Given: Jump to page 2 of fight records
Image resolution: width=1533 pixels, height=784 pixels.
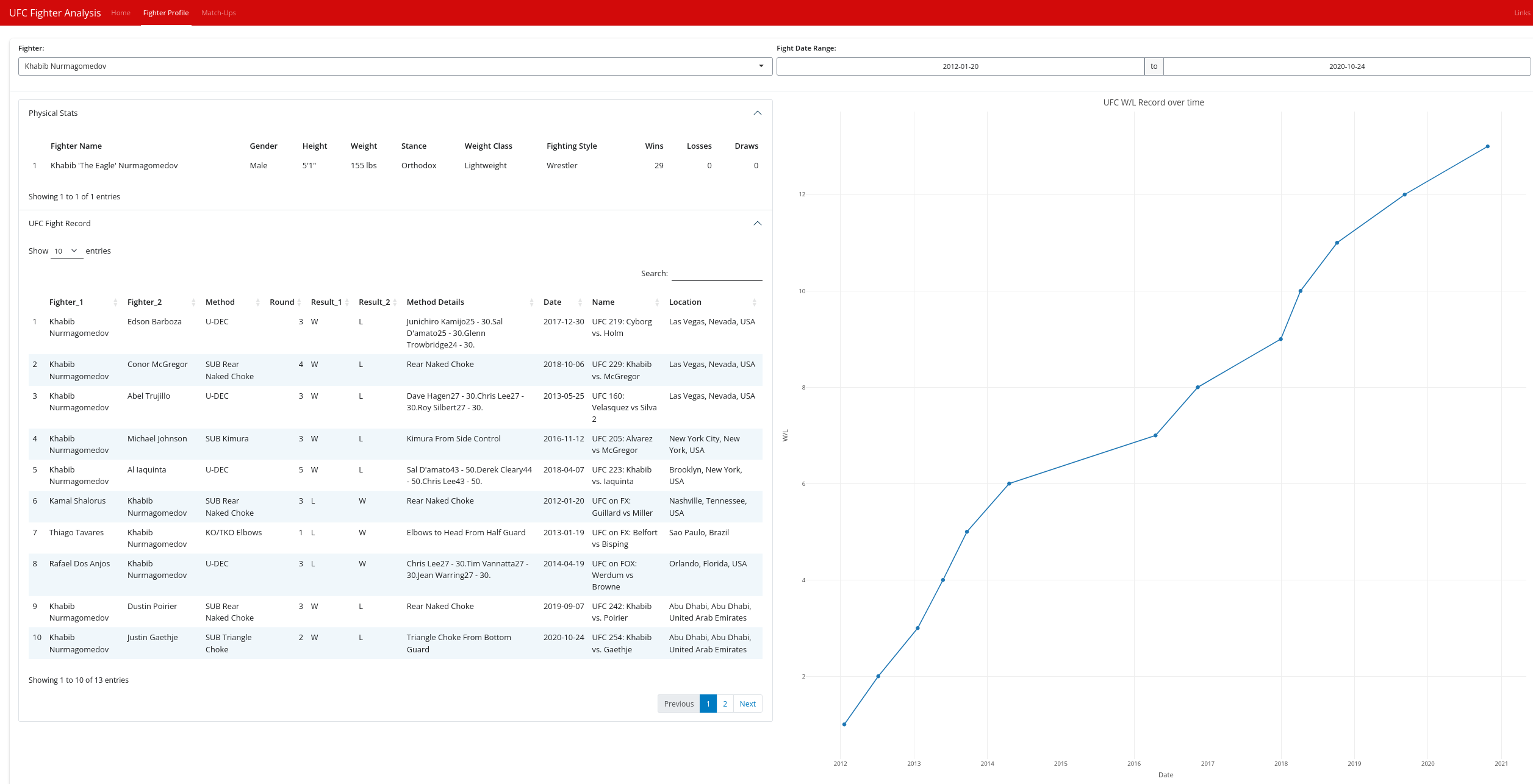Looking at the screenshot, I should coord(725,704).
